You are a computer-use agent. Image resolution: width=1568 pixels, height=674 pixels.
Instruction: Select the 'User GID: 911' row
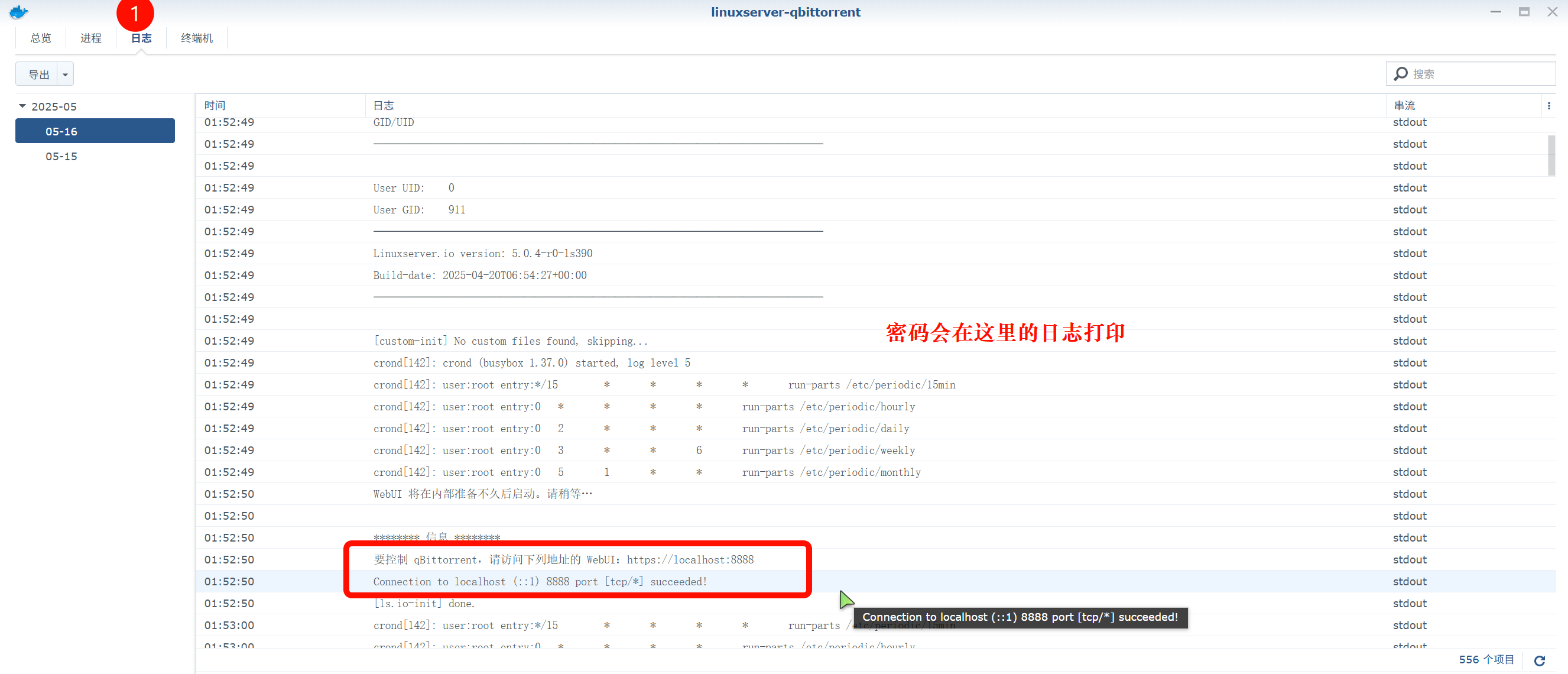click(875, 209)
